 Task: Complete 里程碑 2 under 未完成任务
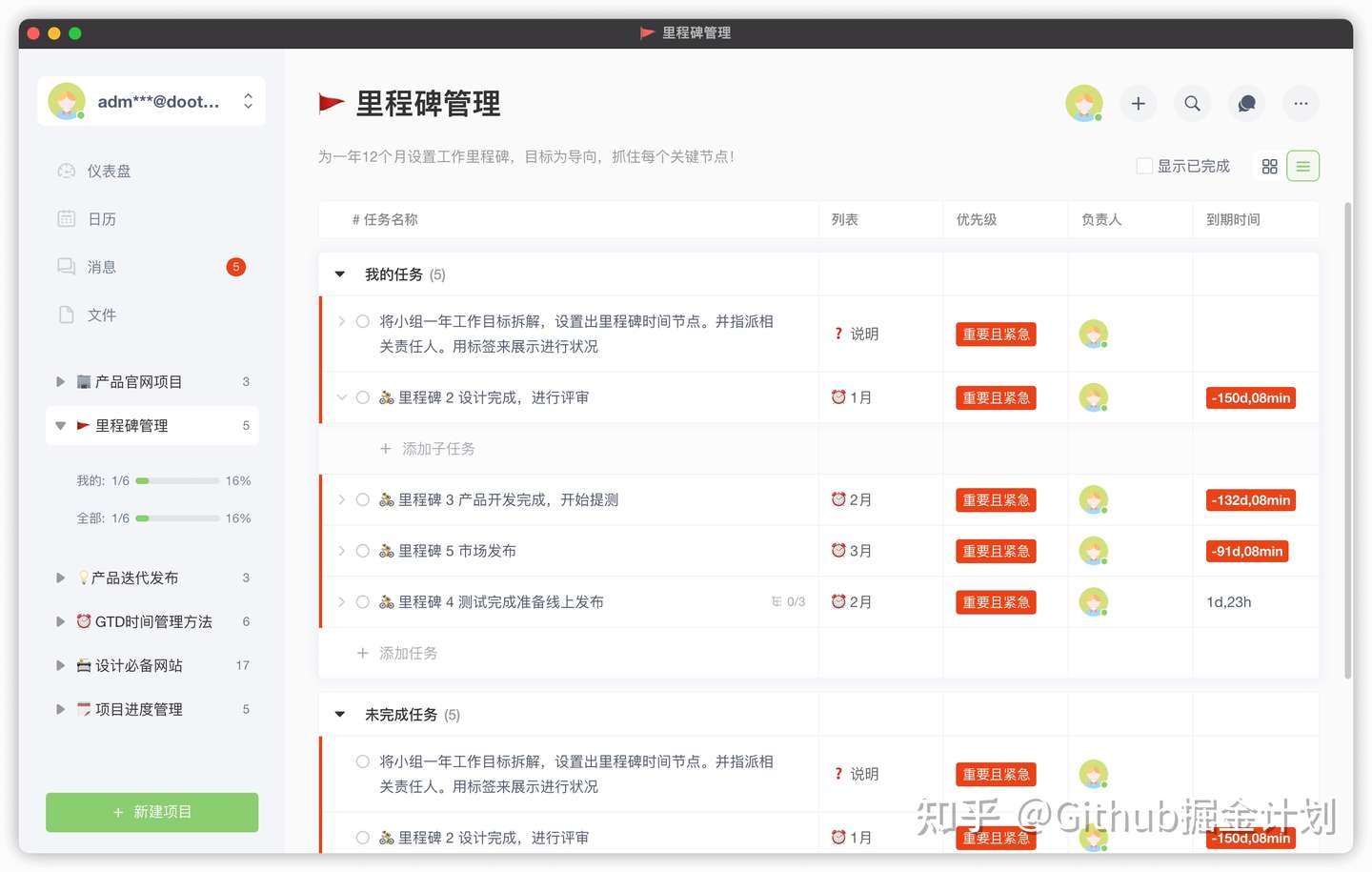pos(363,838)
